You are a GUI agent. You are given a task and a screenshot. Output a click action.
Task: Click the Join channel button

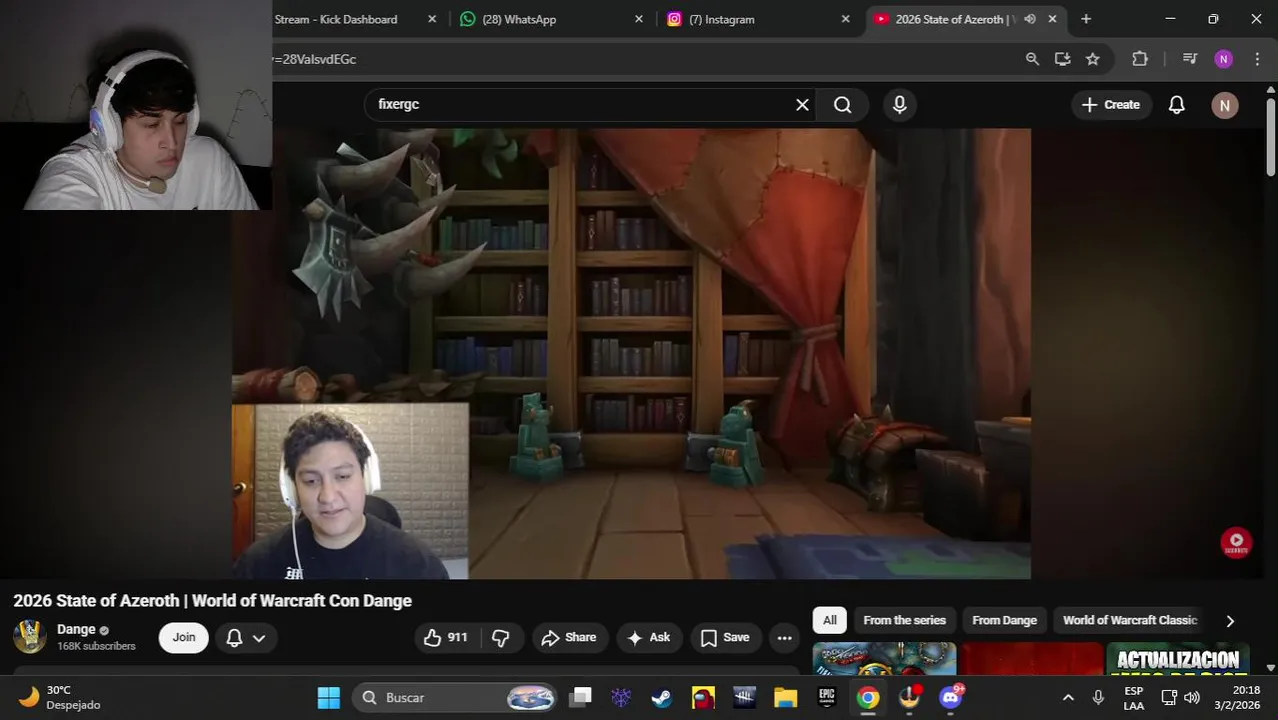click(183, 637)
